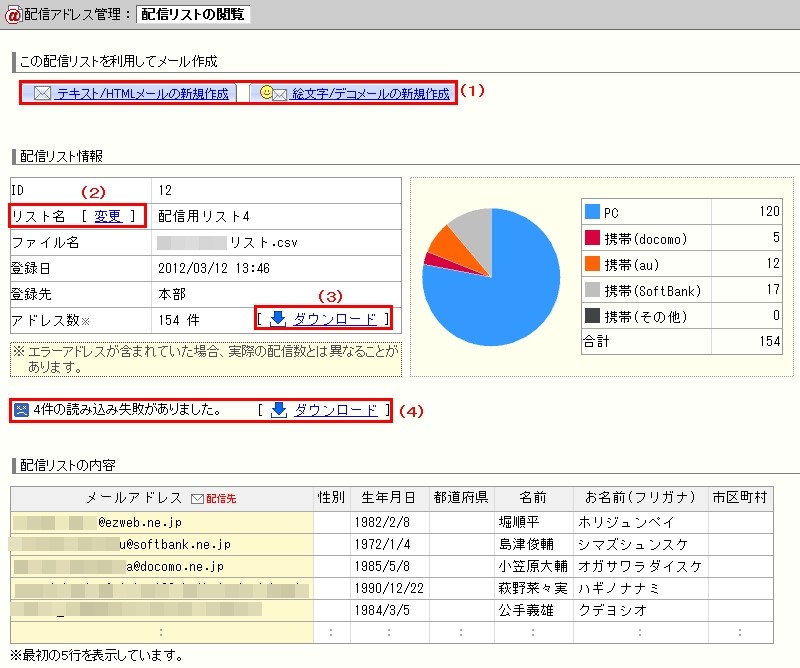Open 絵文字/デコメールの新規作成 link
The height and width of the screenshot is (668, 800).
coord(370,94)
